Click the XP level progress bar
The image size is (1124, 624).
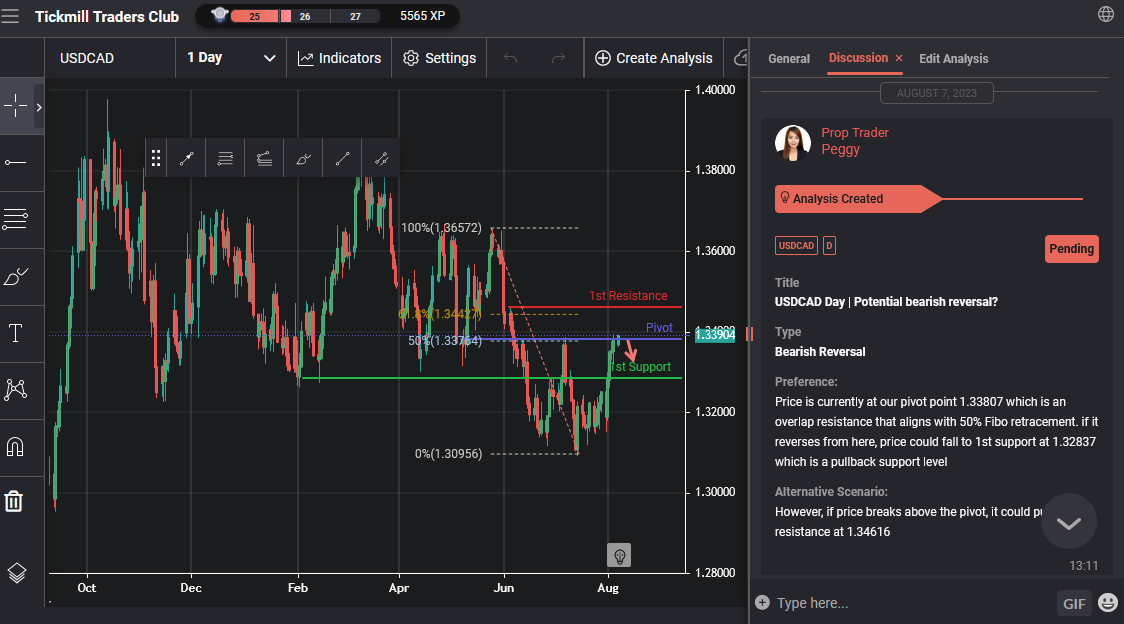[x=303, y=16]
